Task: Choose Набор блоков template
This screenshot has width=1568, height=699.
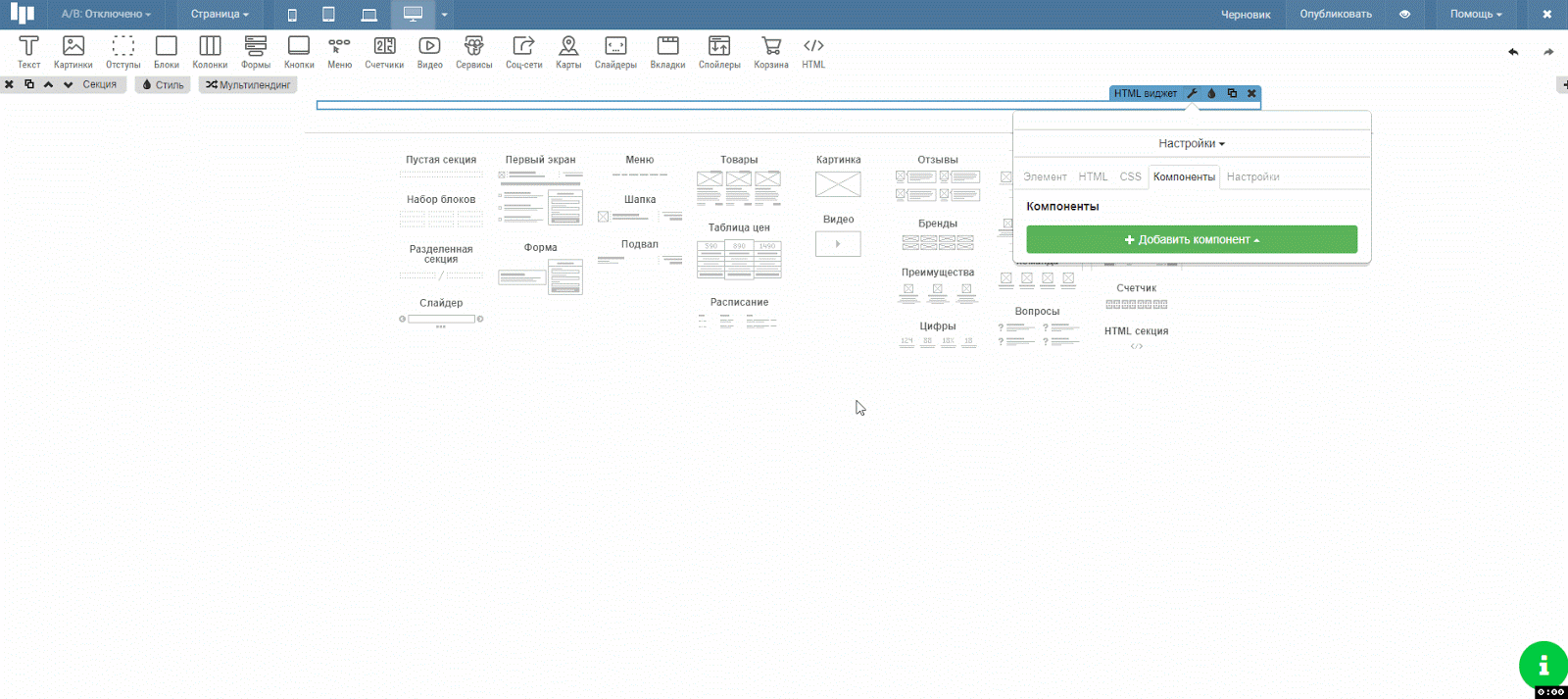Action: point(441,211)
